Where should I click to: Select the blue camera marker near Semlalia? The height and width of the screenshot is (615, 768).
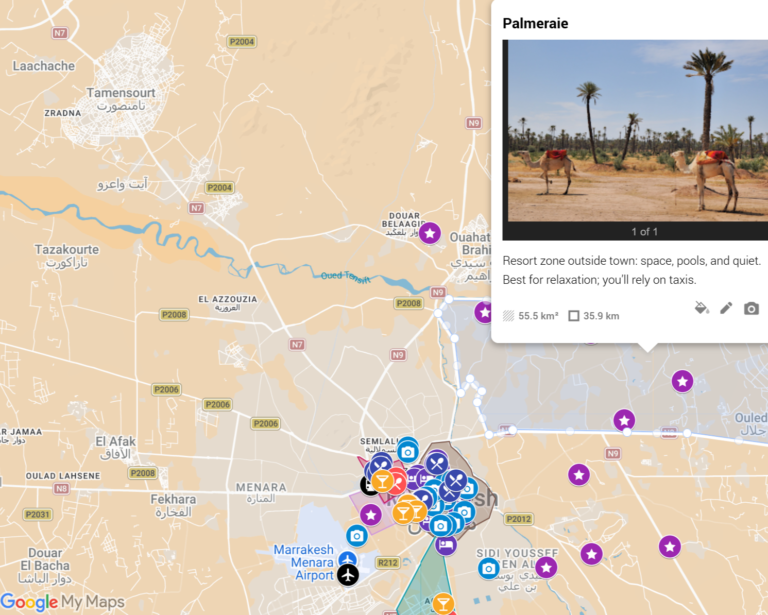tap(408, 451)
